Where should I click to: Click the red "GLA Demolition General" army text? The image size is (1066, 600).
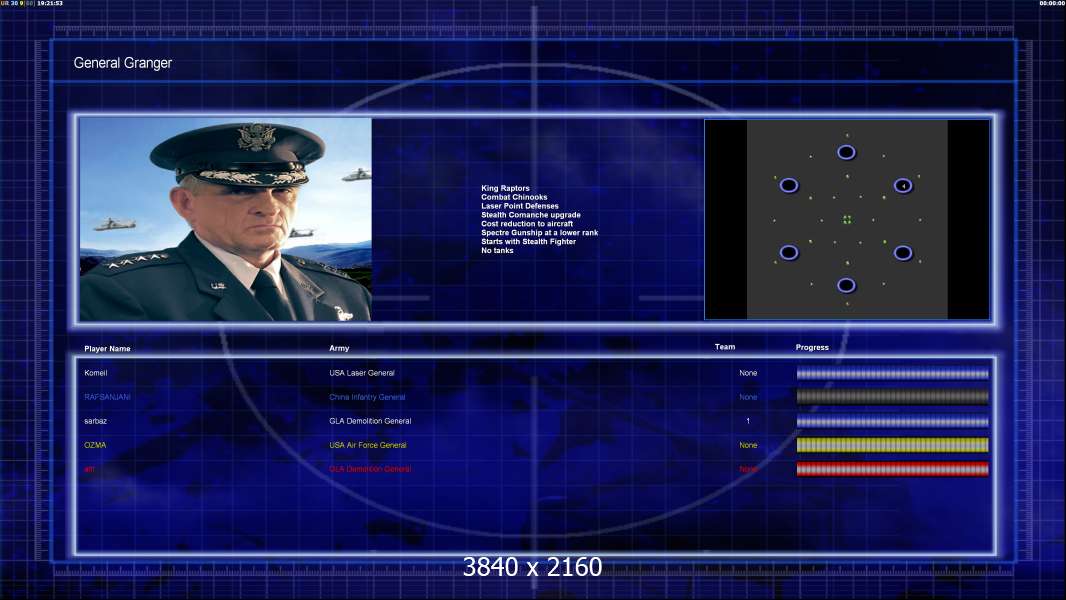370,469
